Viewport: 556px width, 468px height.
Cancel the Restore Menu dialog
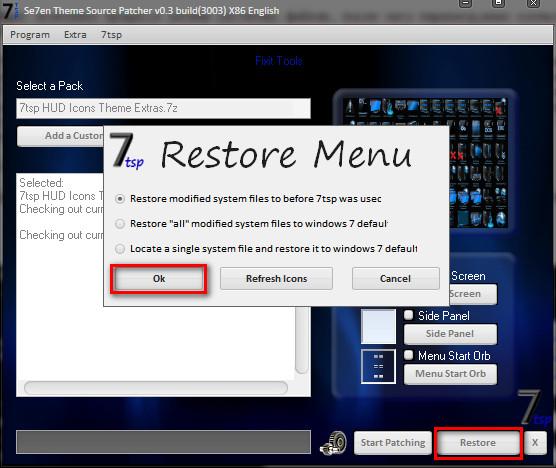395,279
